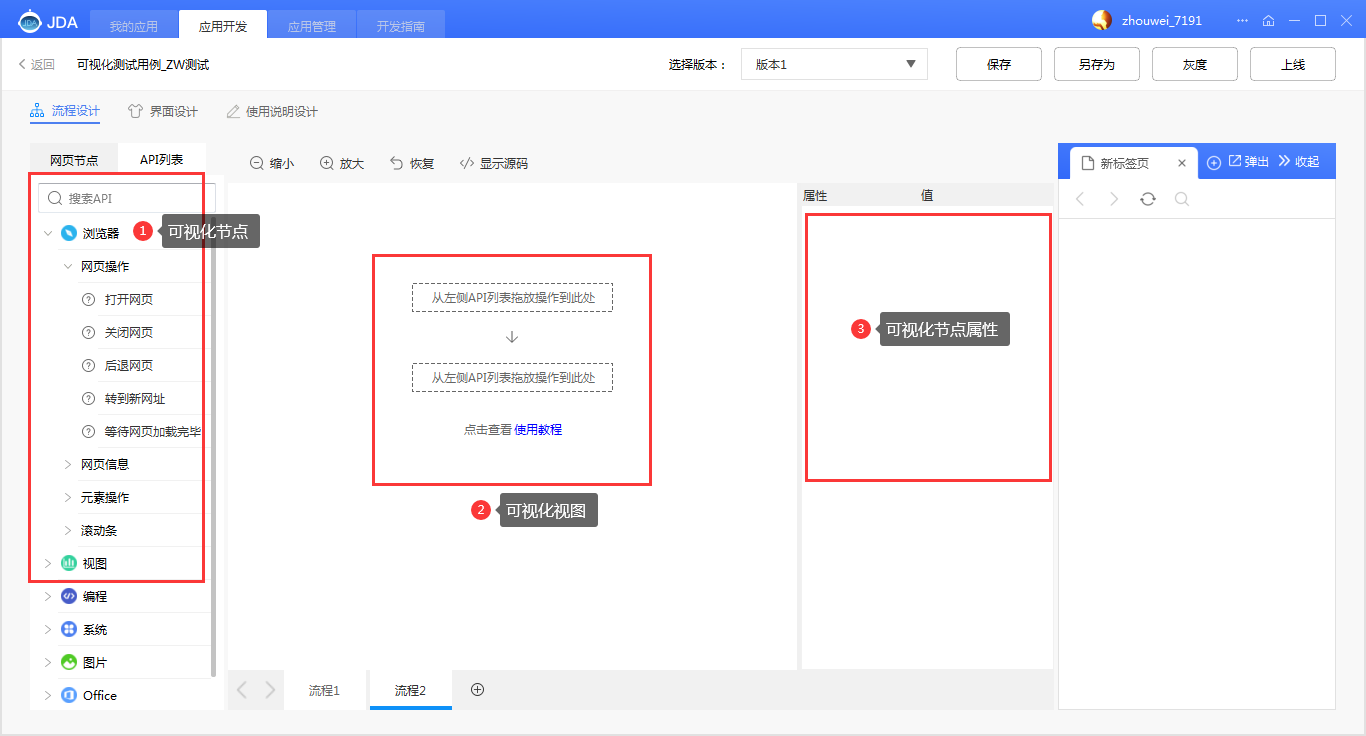Click the 搜索API search field
This screenshot has width=1366, height=736.
point(127,198)
